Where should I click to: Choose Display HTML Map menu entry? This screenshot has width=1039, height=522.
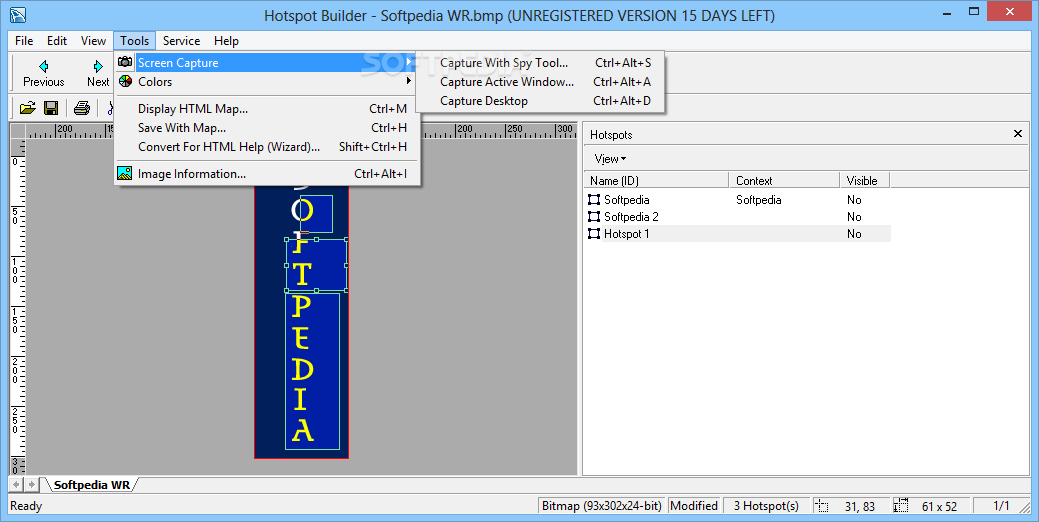point(268,109)
